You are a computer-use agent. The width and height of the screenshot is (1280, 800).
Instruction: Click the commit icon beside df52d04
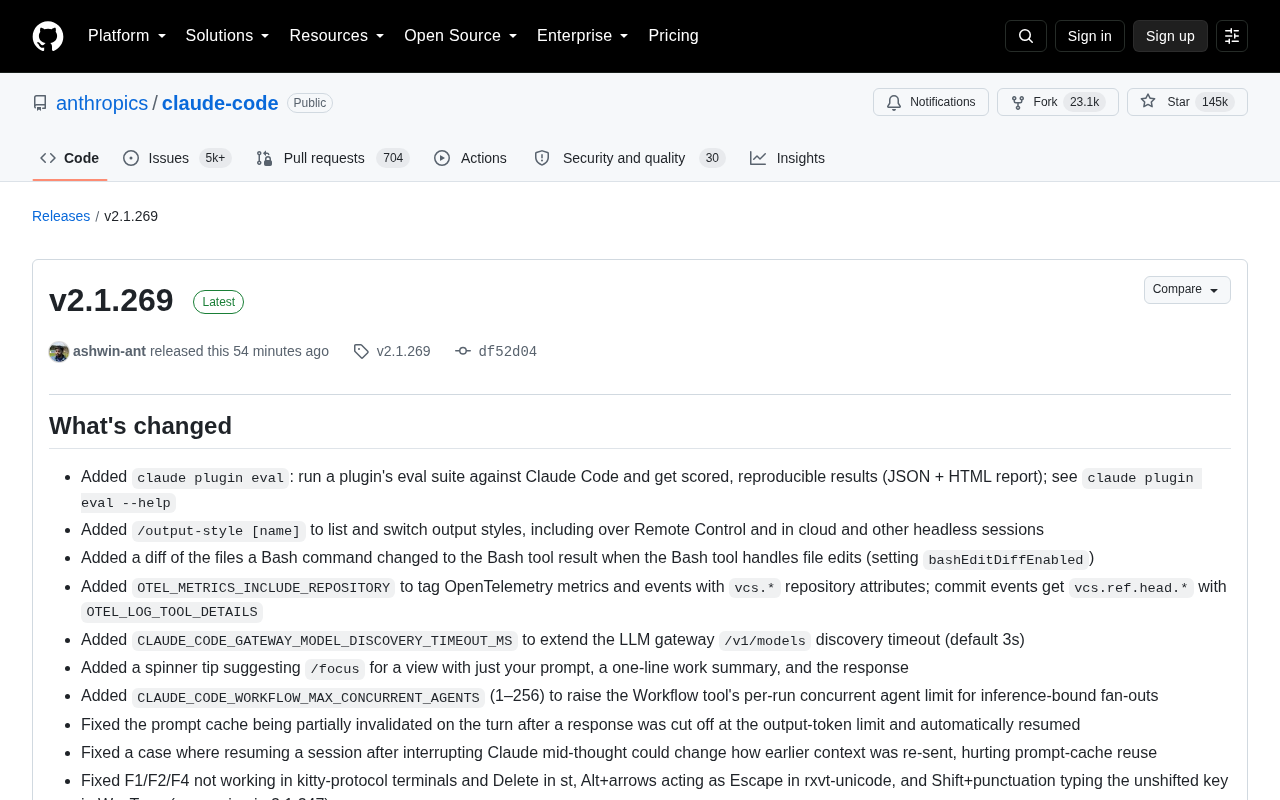click(x=463, y=351)
